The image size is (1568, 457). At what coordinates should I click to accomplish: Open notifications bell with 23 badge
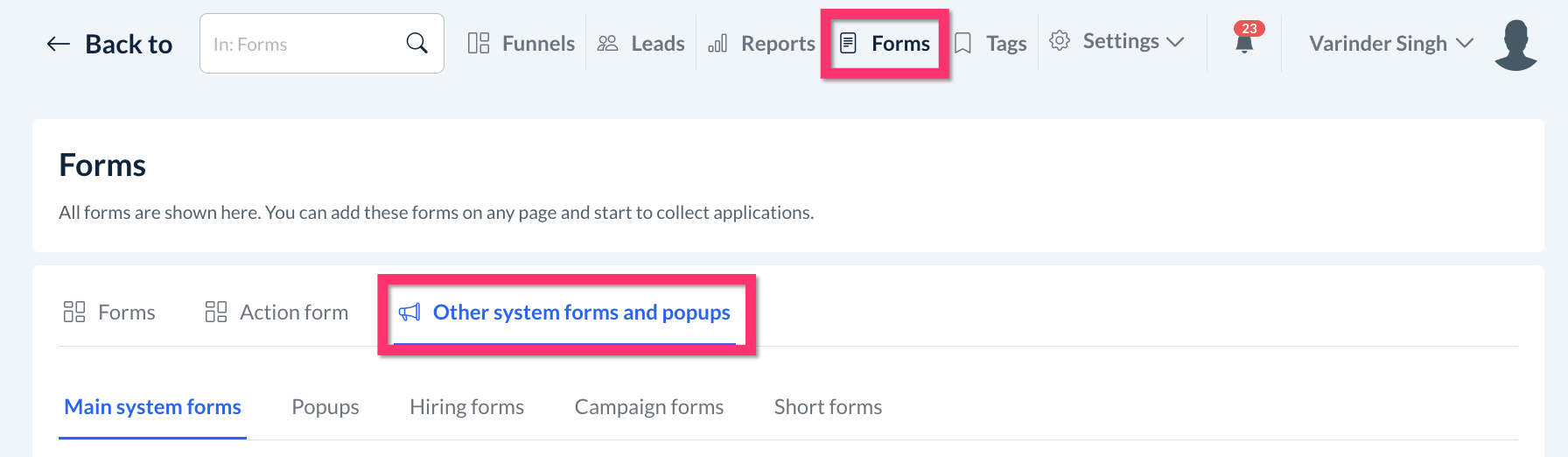click(1244, 40)
